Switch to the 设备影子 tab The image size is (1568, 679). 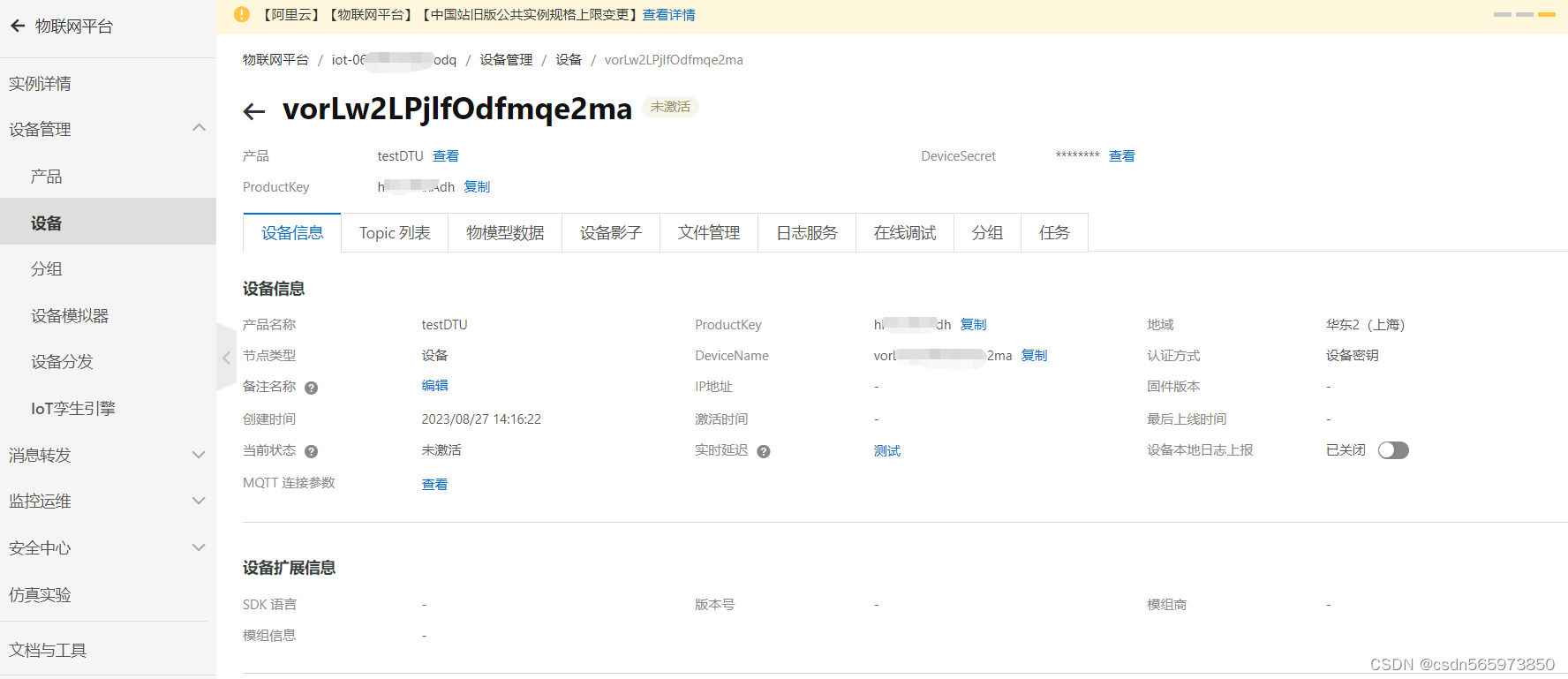pos(611,233)
